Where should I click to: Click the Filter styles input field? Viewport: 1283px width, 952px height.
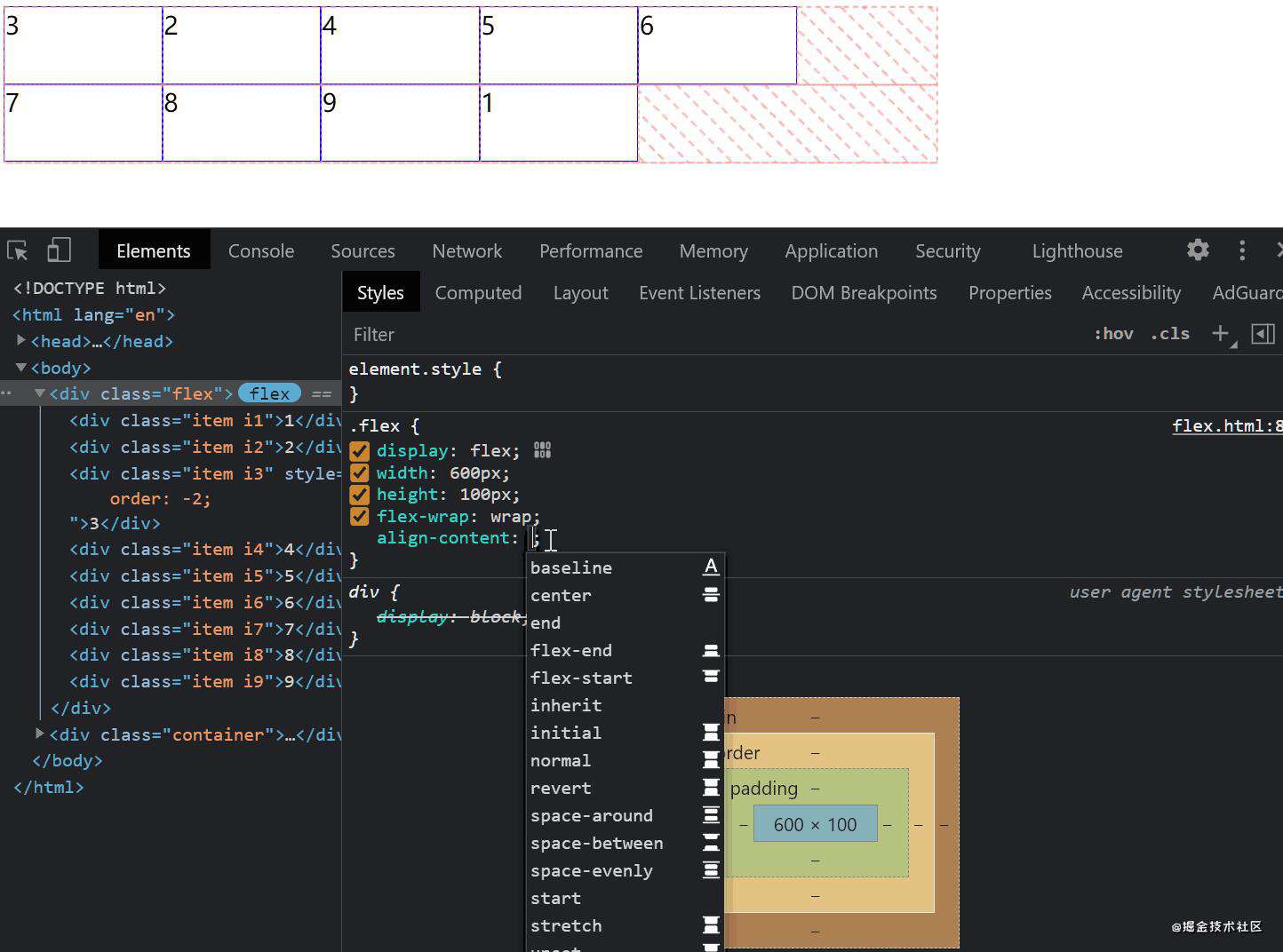pos(711,334)
